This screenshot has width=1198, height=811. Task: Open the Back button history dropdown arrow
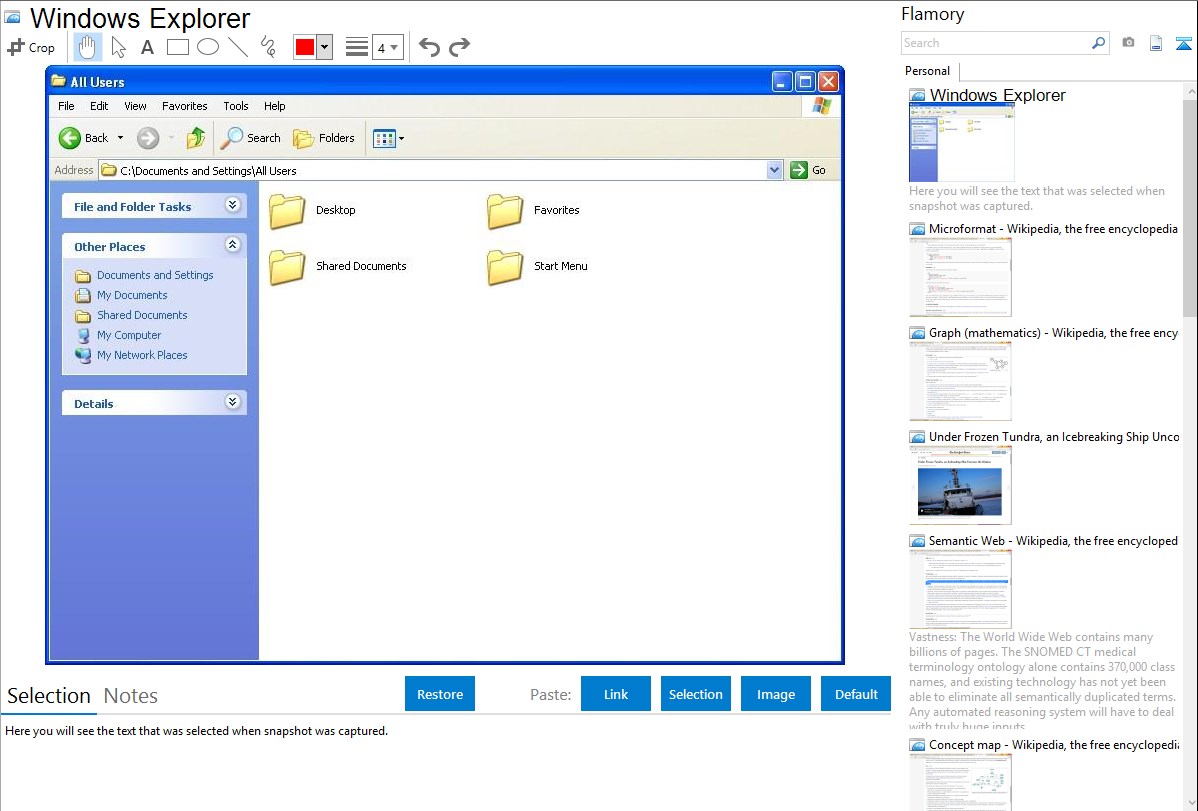click(120, 138)
